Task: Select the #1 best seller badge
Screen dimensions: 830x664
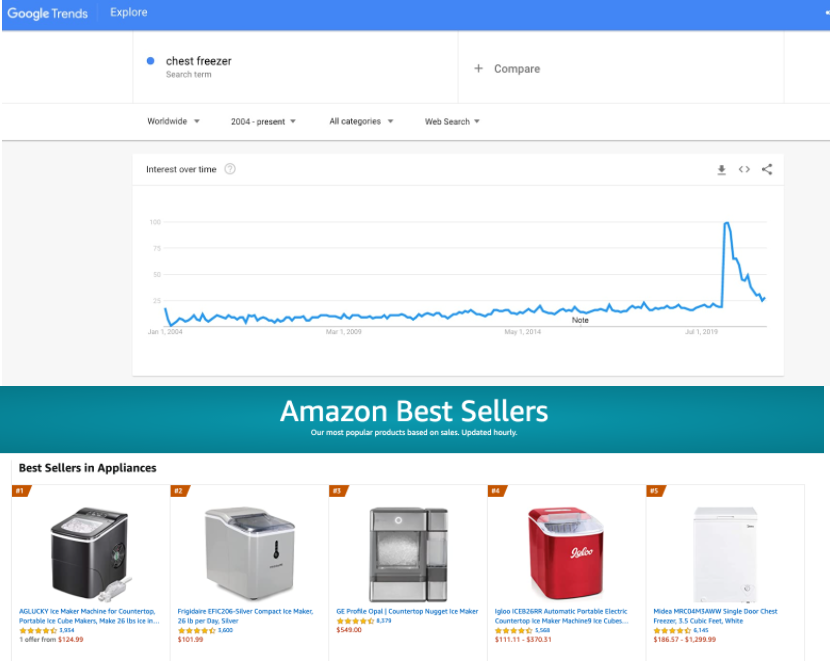Action: (x=21, y=491)
